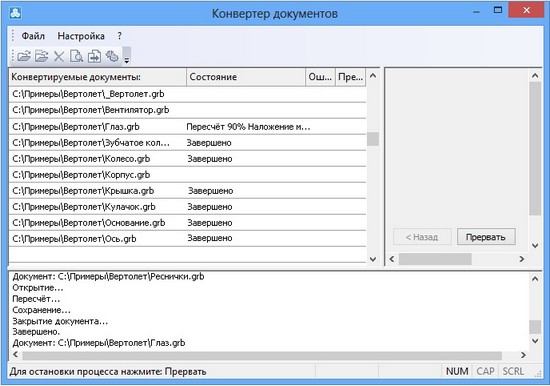Select row Ось.grb
Image resolution: width=550 pixels, height=386 pixels.
tap(187, 239)
